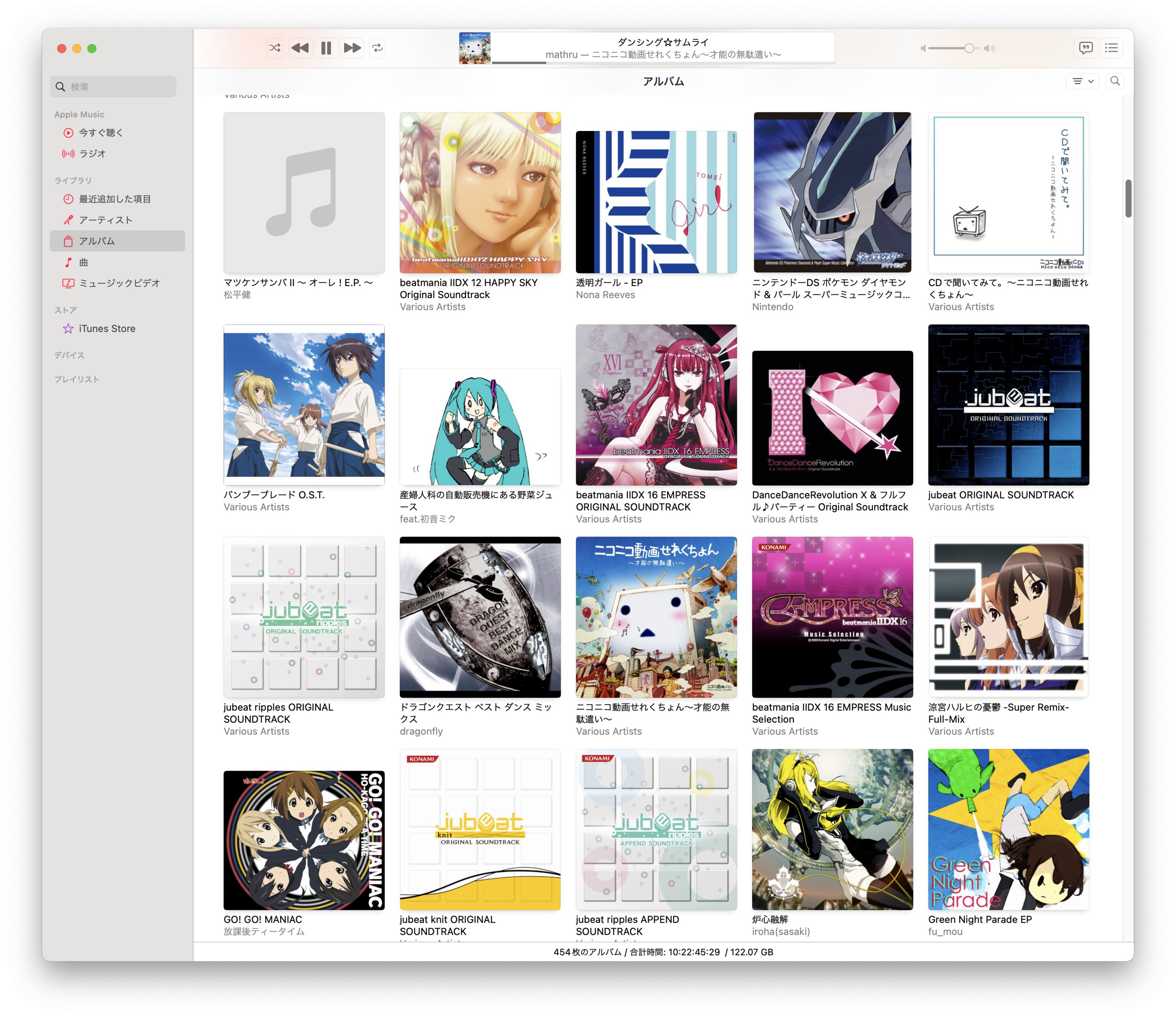Image resolution: width=1176 pixels, height=1017 pixels.
Task: Click artist name iroha(sasaki)
Action: coord(781,931)
